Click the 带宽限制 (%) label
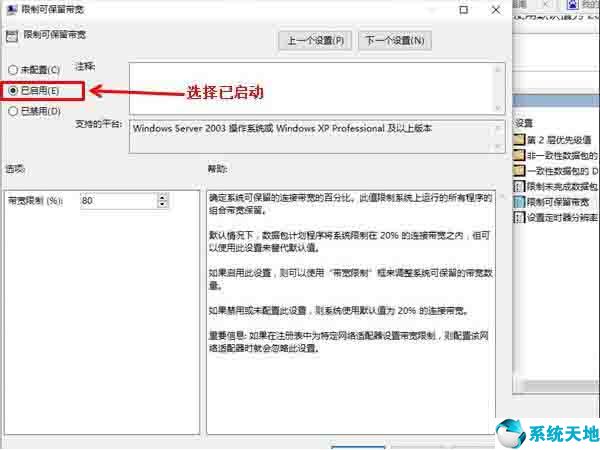 pyautogui.click(x=36, y=201)
